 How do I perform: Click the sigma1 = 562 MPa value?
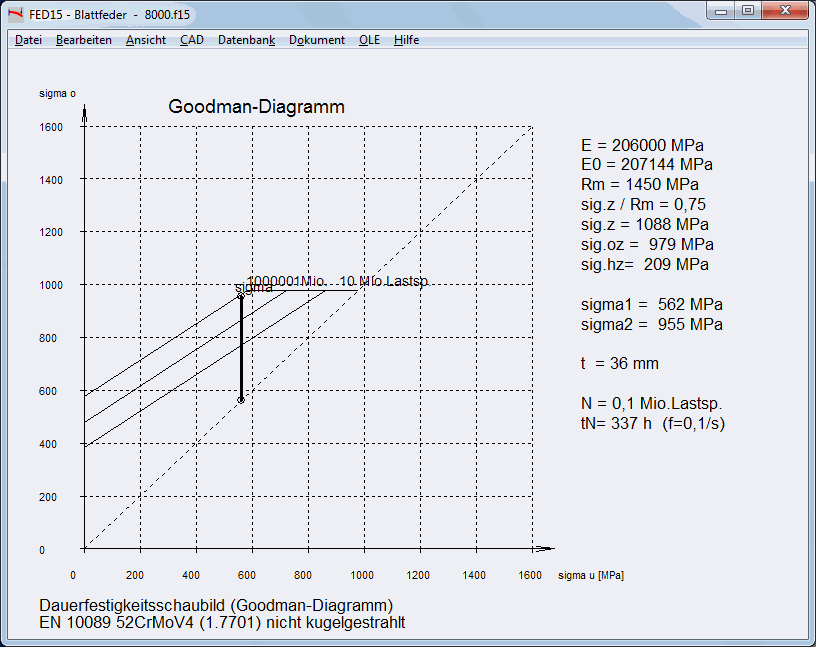(x=652, y=304)
